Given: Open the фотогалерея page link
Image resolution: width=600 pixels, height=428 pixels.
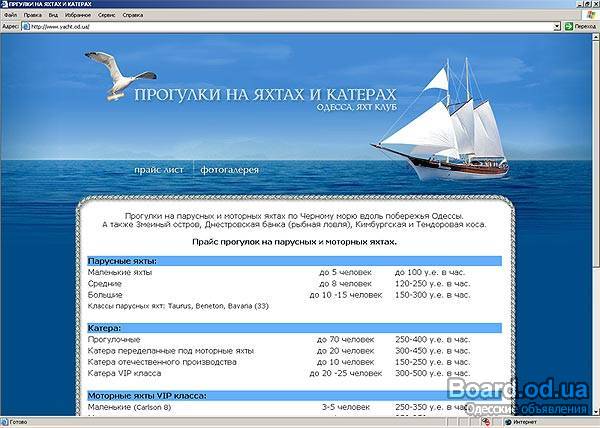Looking at the screenshot, I should pyautogui.click(x=229, y=170).
